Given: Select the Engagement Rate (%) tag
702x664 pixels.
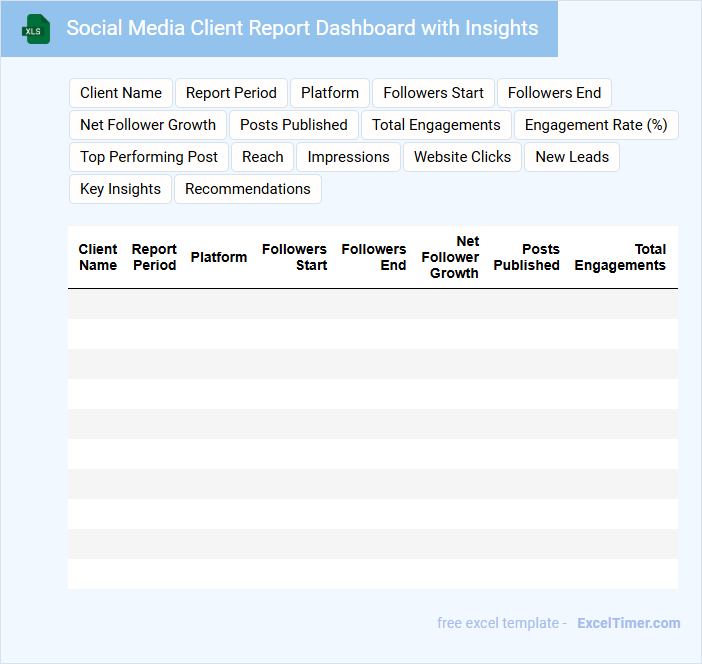Looking at the screenshot, I should [596, 125].
